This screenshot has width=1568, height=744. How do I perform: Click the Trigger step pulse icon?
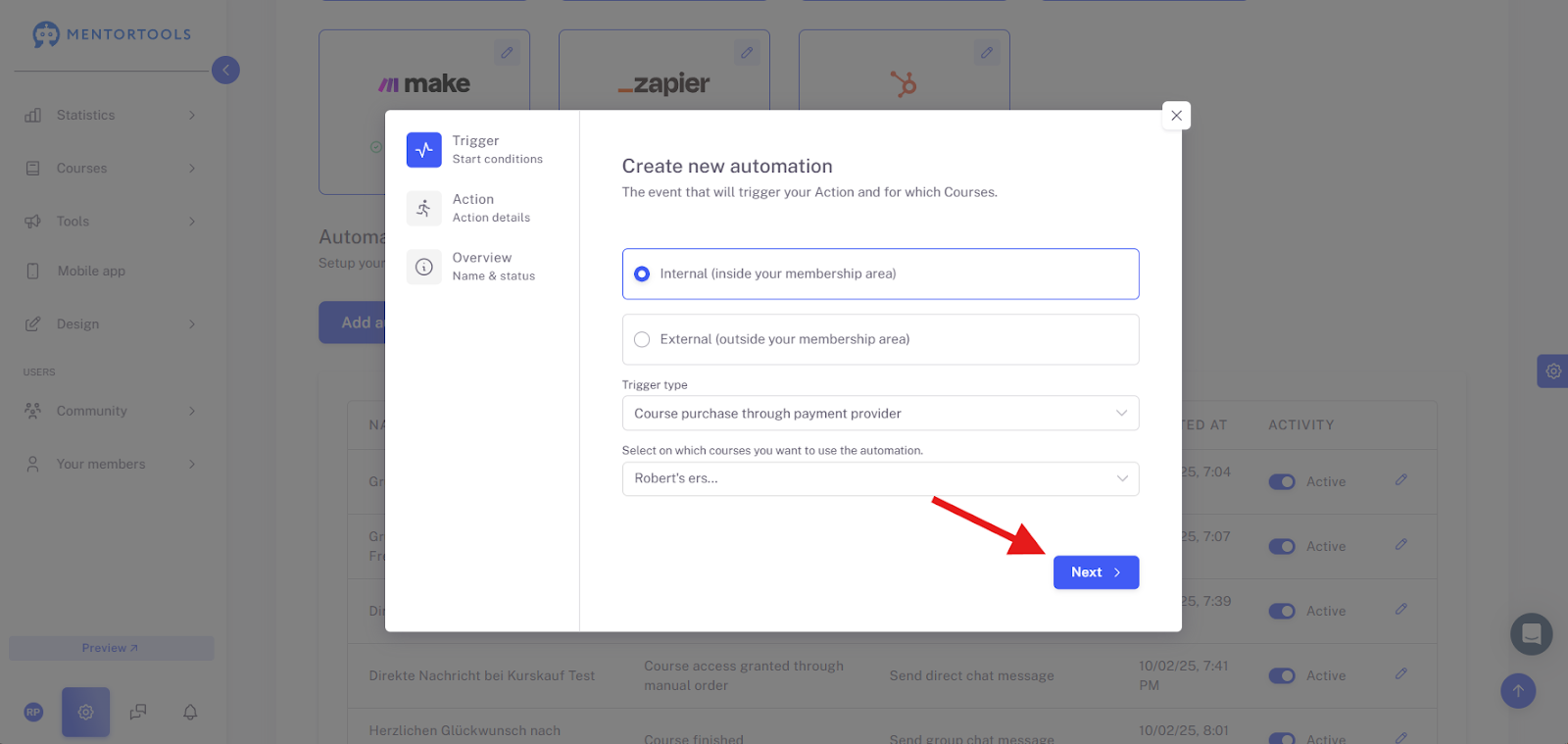423,150
